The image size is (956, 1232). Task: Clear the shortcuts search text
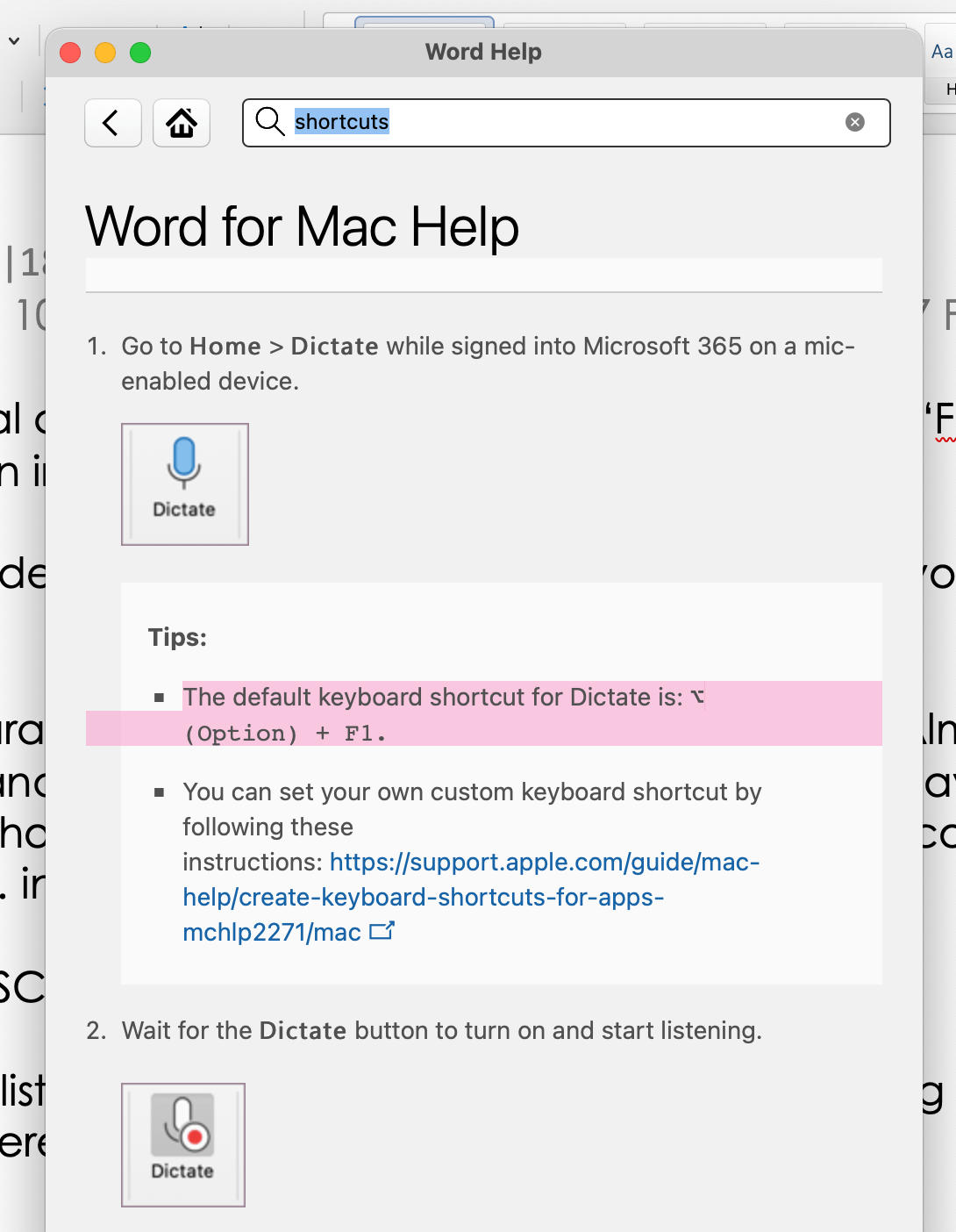[x=855, y=122]
